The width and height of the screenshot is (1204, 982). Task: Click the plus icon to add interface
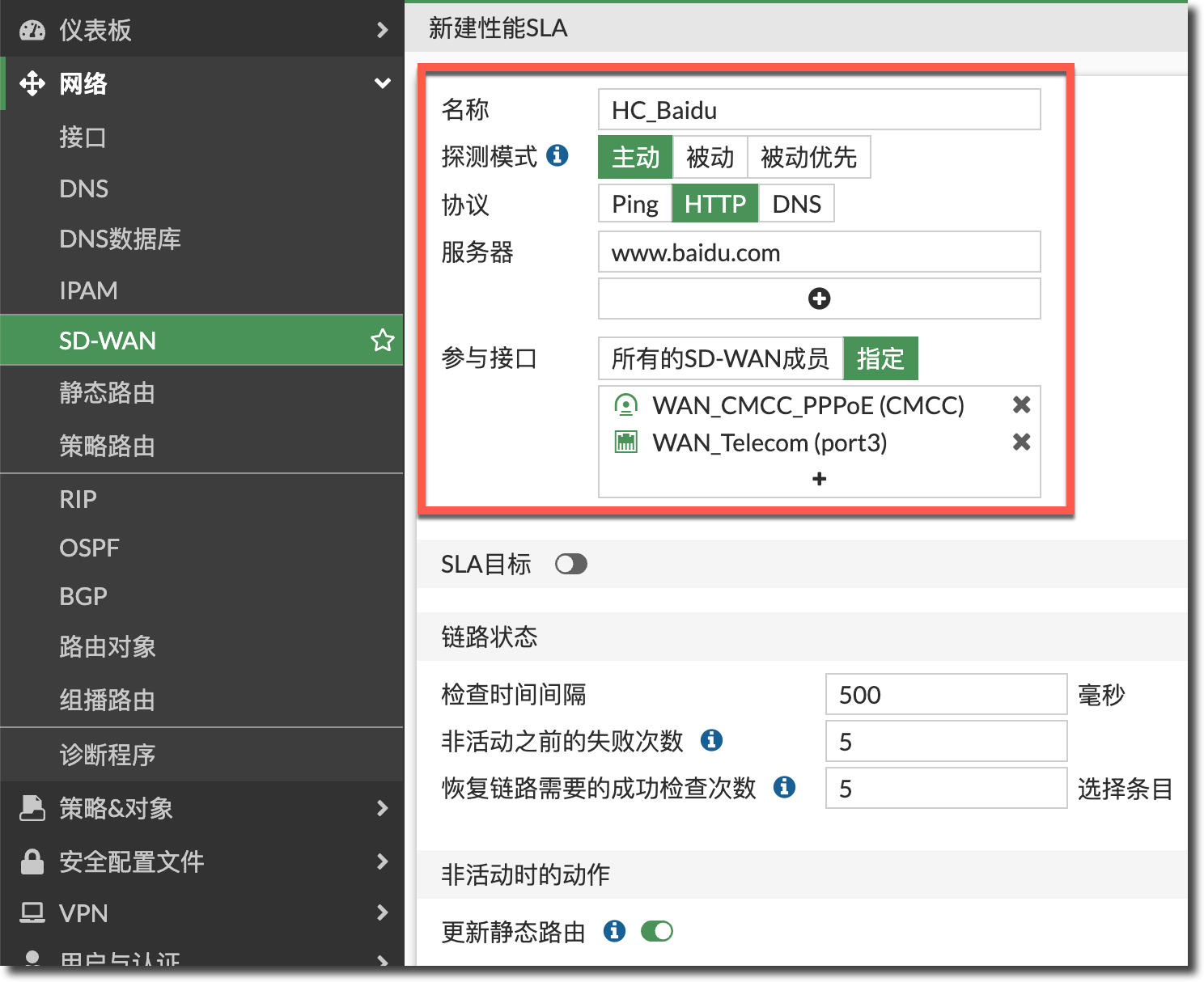(819, 479)
